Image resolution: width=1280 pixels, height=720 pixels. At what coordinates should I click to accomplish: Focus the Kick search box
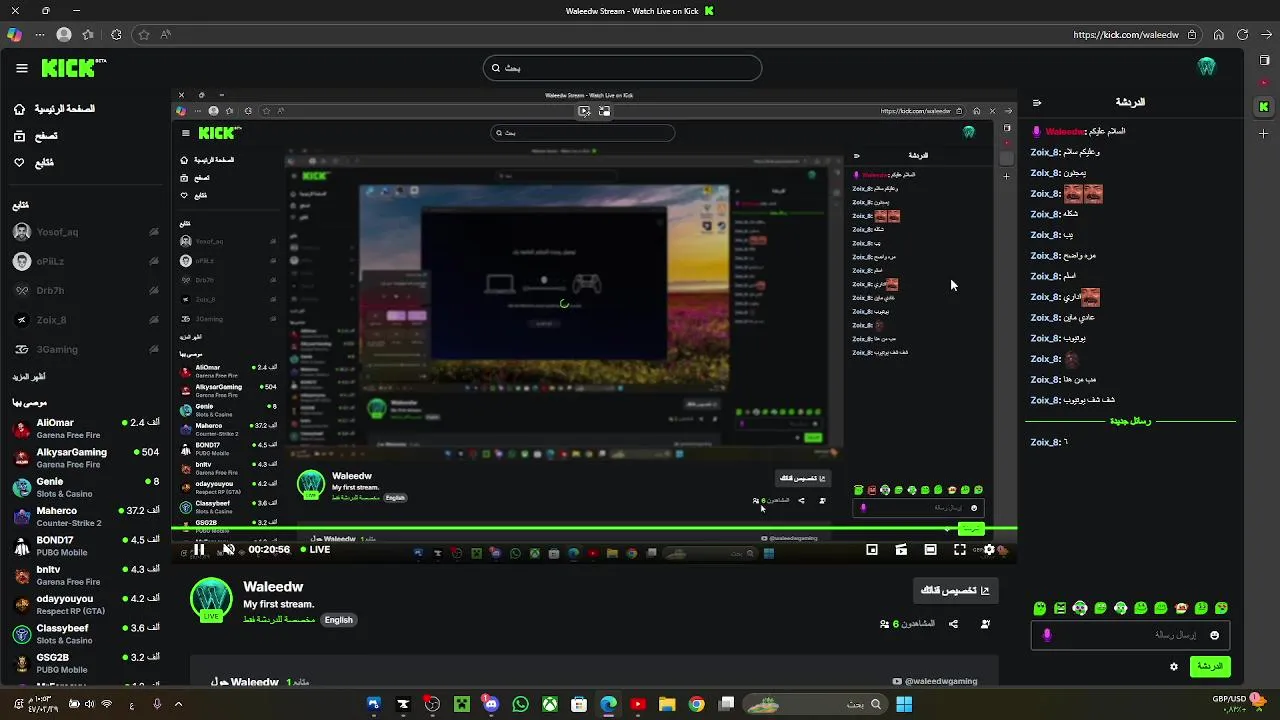tap(622, 68)
